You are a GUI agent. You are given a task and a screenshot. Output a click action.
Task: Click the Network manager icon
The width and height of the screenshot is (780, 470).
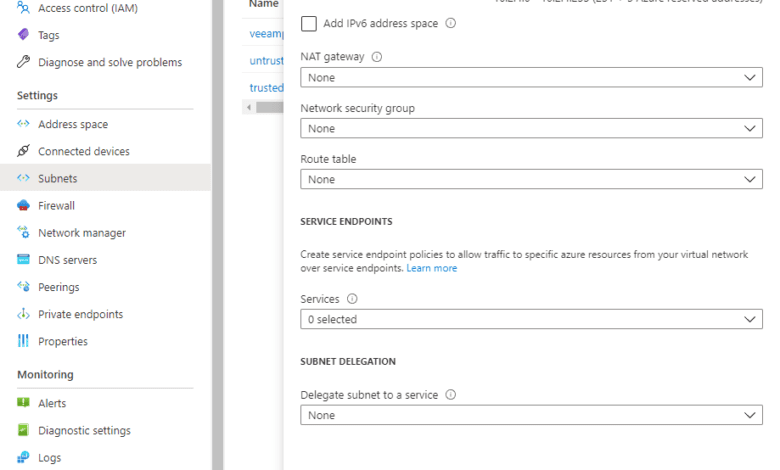coord(23,232)
